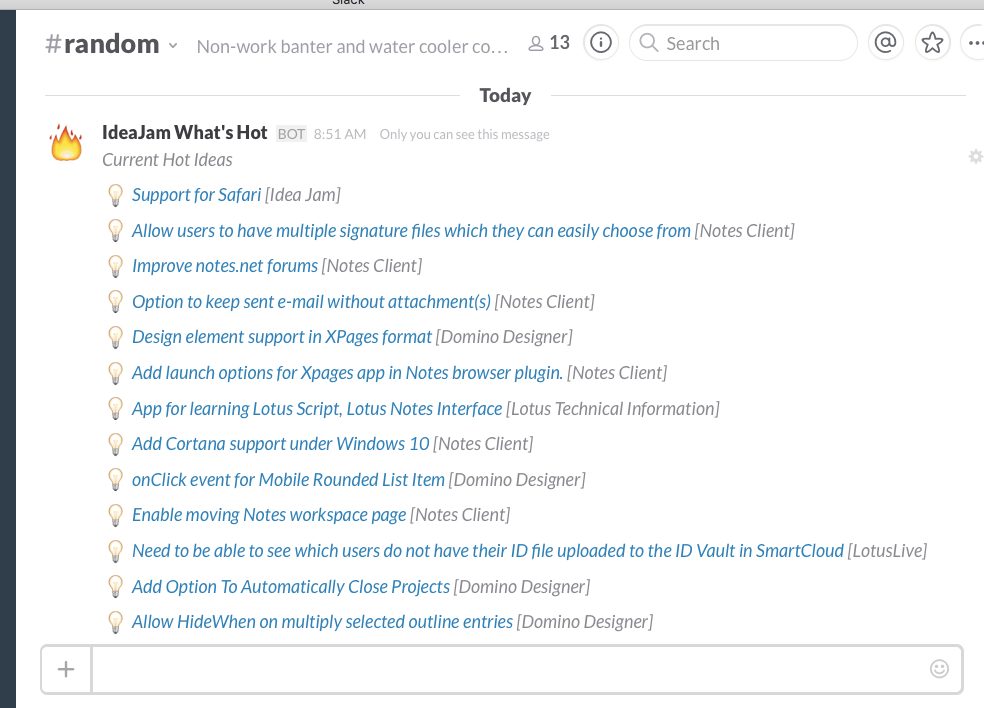
Task: Open 'Add Option To Automatically Close Projects'
Action: click(291, 586)
